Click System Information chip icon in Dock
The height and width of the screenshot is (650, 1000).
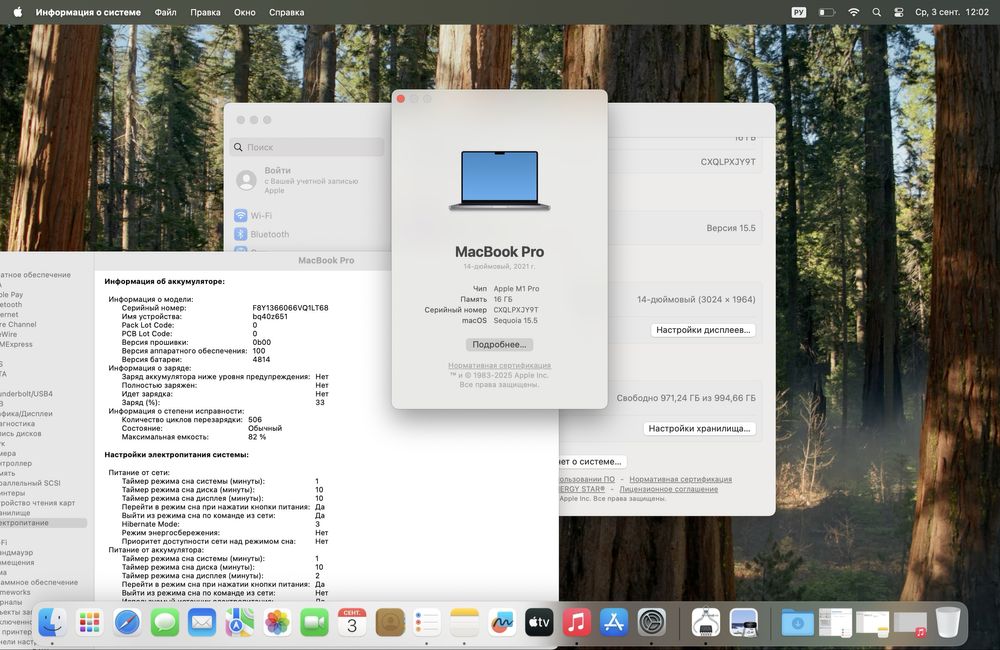coord(706,622)
